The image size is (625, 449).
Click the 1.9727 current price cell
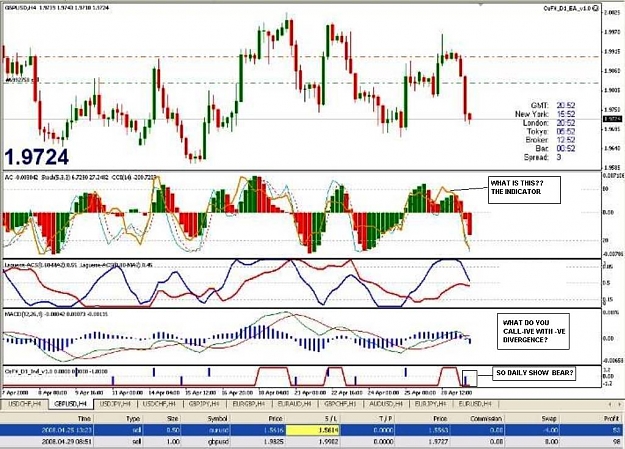tap(439, 441)
